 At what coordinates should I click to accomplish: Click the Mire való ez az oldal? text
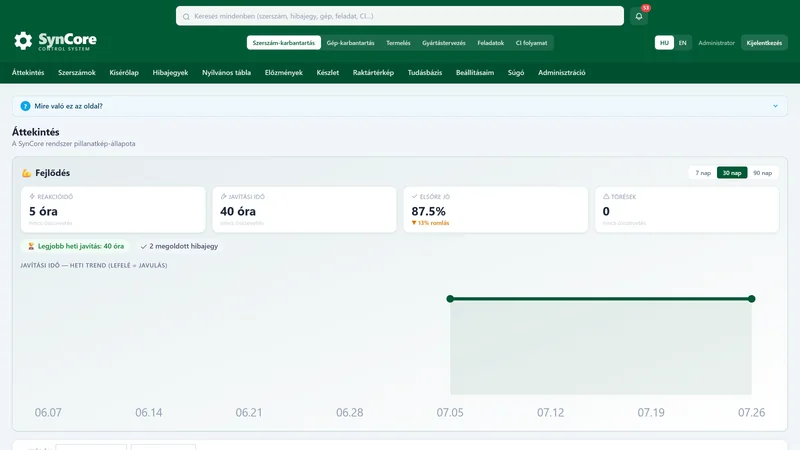click(x=68, y=106)
